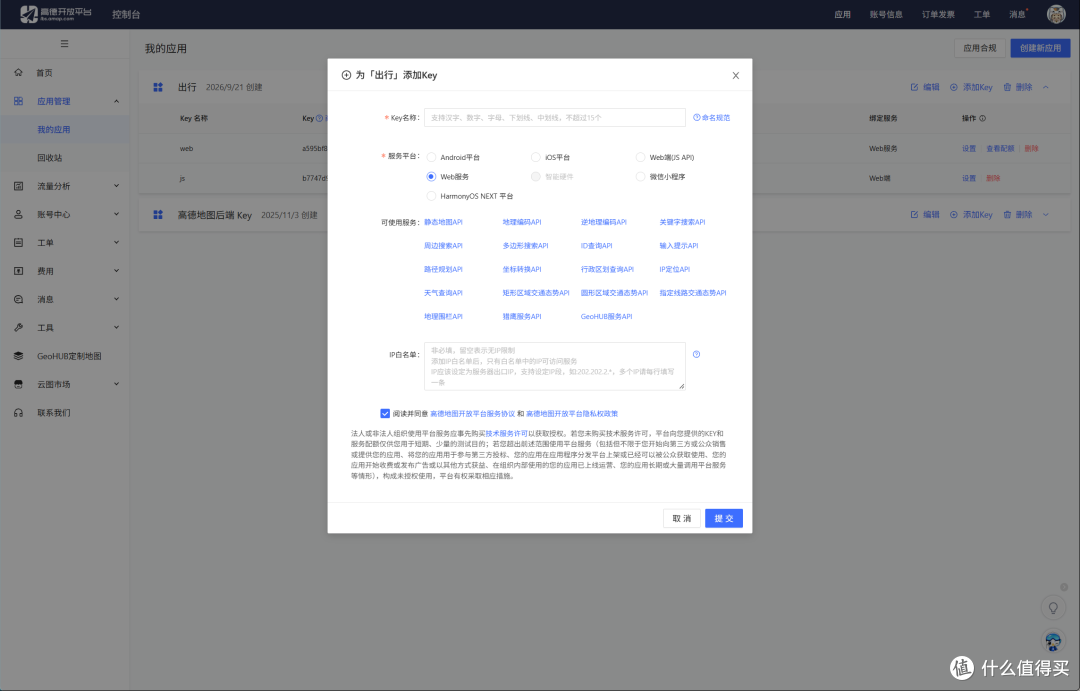1080x691 pixels.
Task: Close the 添加Key dialog with the X
Action: point(736,75)
